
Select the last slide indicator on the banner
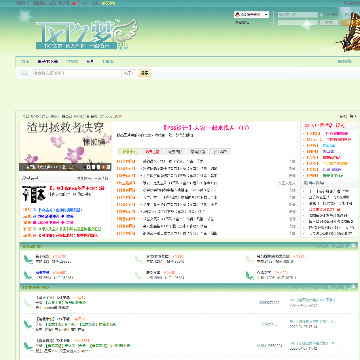[108, 167]
